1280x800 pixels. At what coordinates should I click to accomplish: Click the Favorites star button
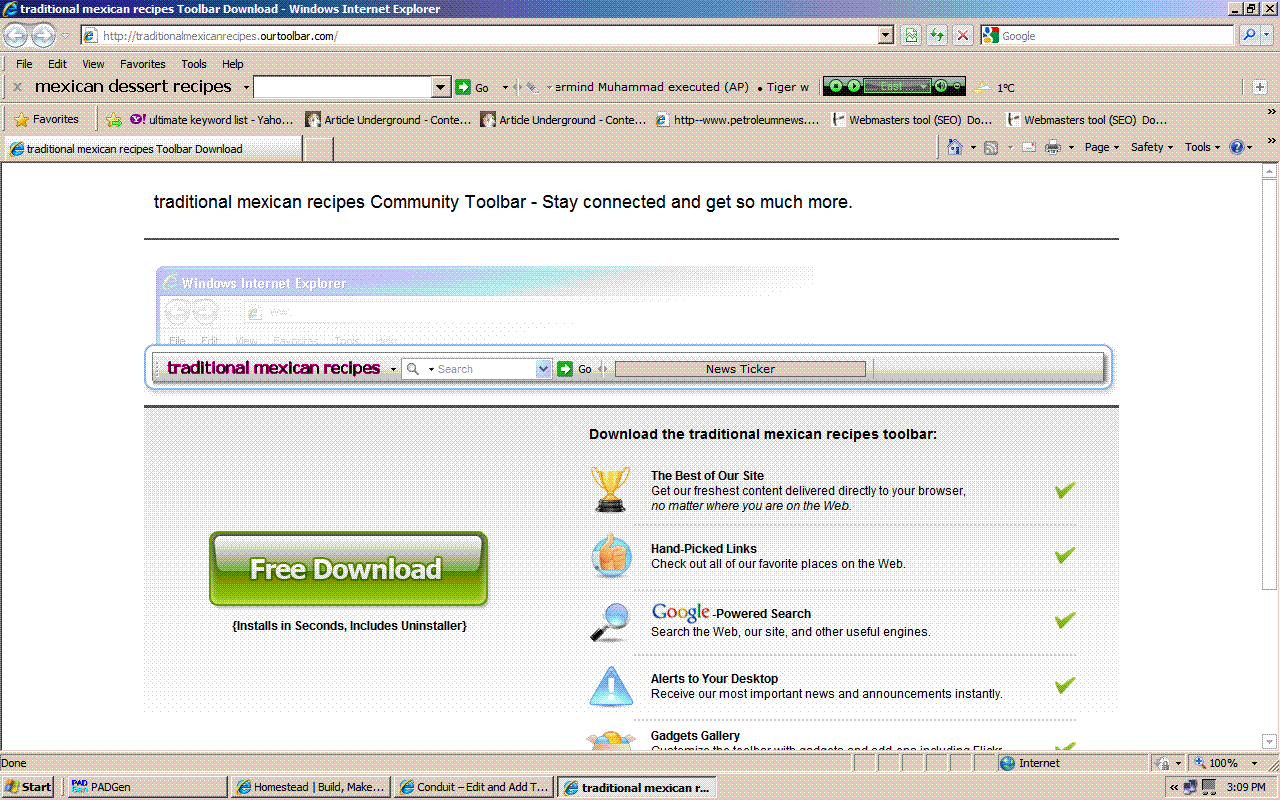pyautogui.click(x=46, y=119)
